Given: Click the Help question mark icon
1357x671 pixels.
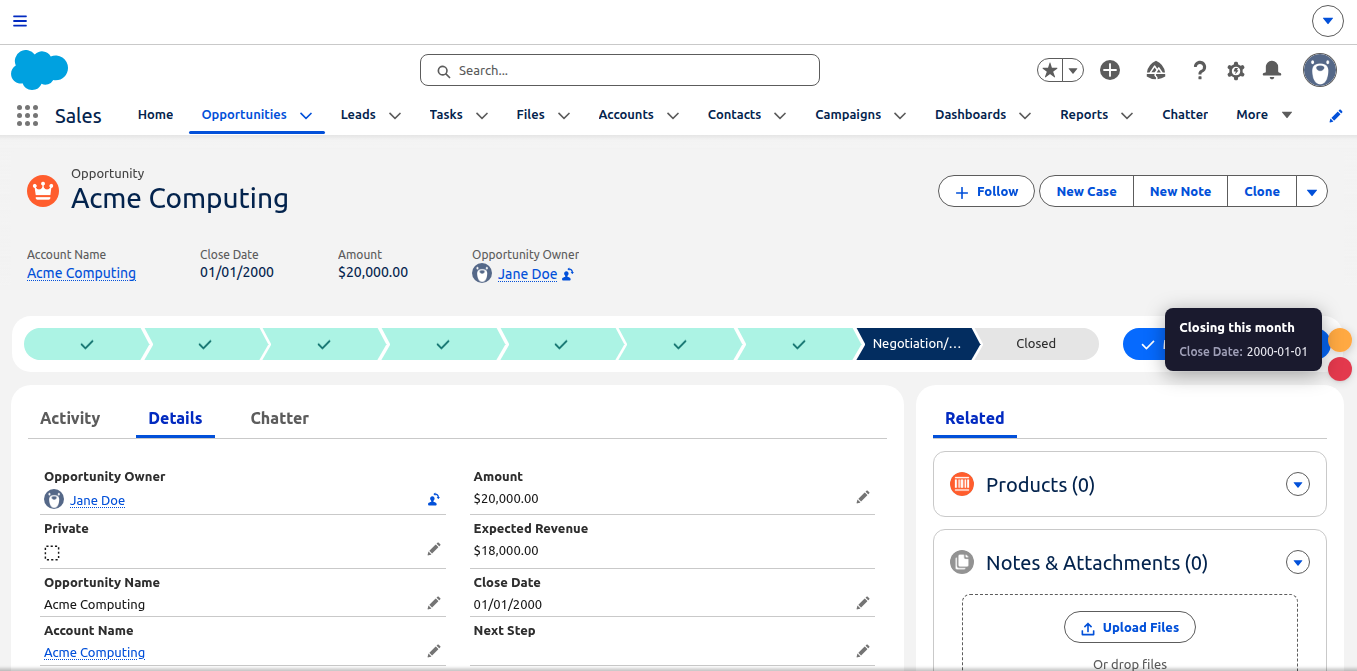Looking at the screenshot, I should (x=1199, y=70).
